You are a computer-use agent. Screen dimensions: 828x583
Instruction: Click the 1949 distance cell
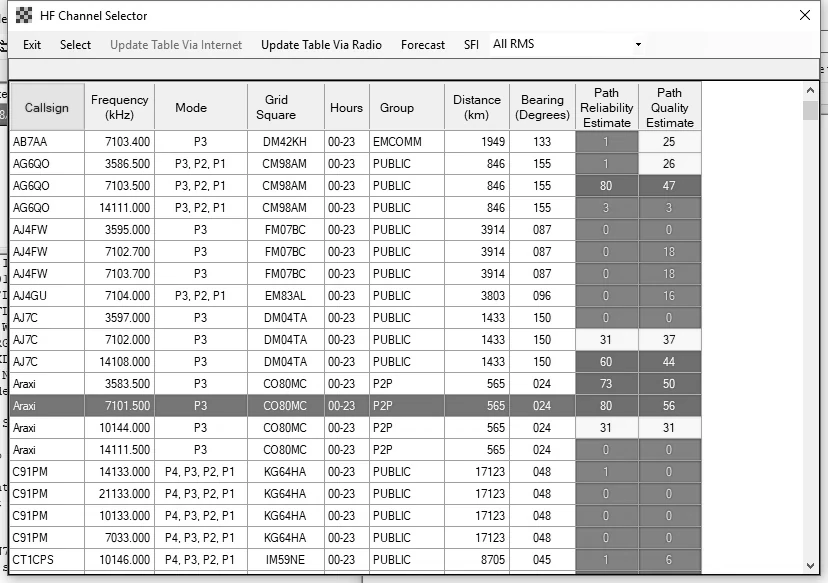(477, 142)
